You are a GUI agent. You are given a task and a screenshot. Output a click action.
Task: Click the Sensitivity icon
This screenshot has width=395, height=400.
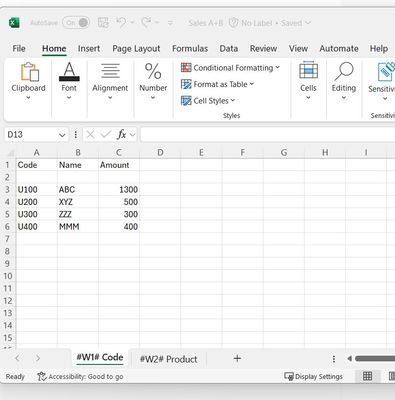pos(386,72)
